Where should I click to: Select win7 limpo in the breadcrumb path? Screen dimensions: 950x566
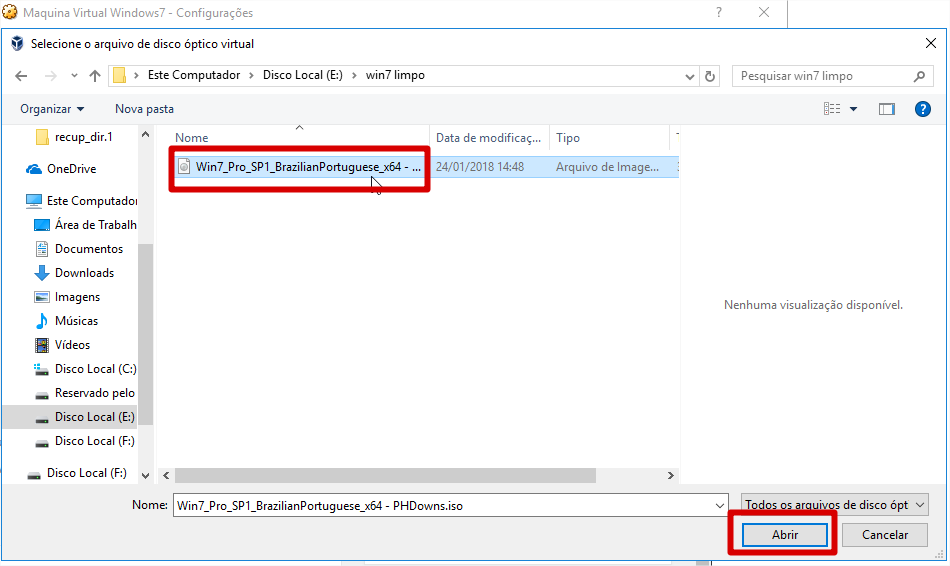pos(395,75)
